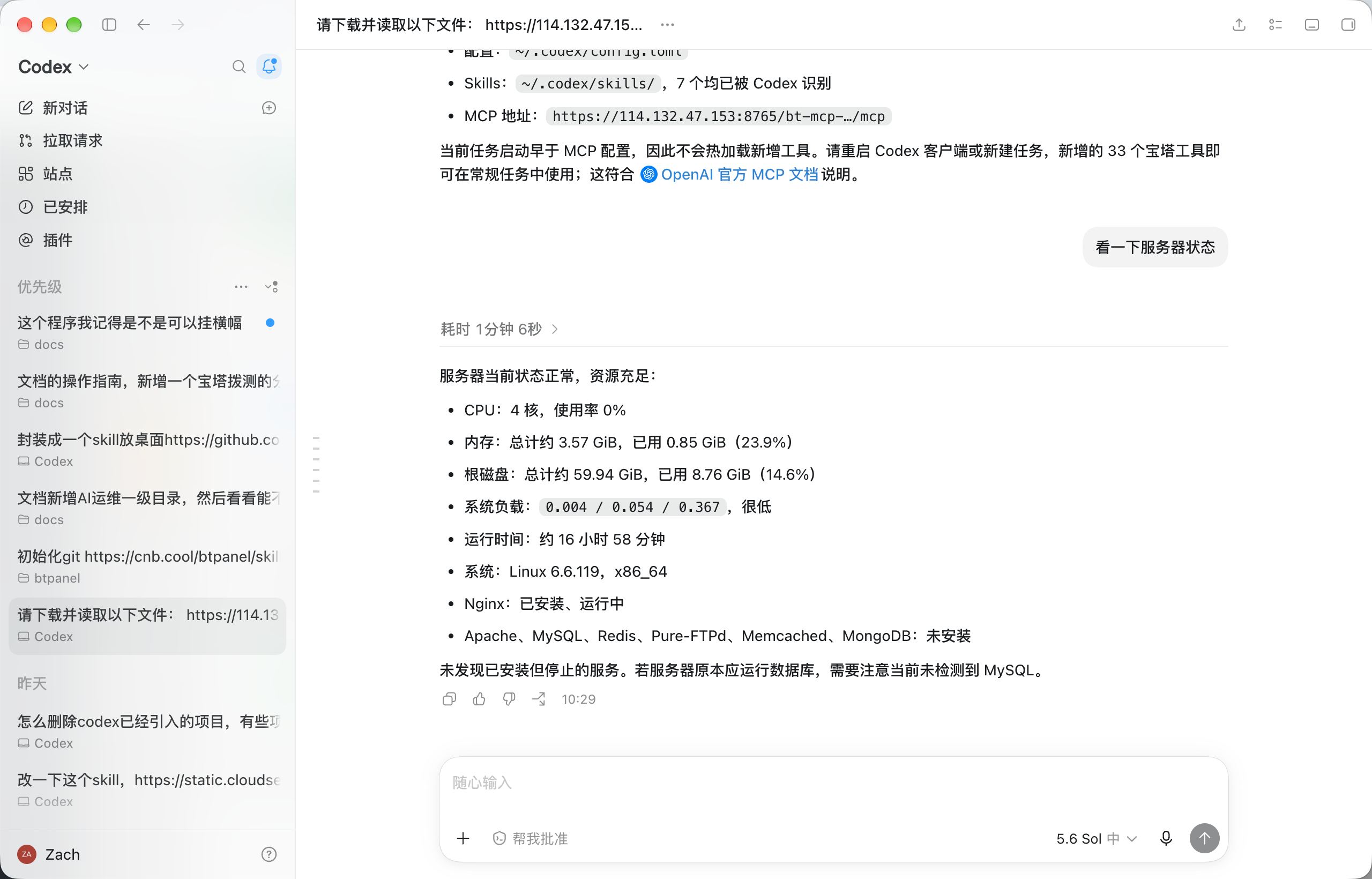Click the Zach account name

[x=62, y=854]
